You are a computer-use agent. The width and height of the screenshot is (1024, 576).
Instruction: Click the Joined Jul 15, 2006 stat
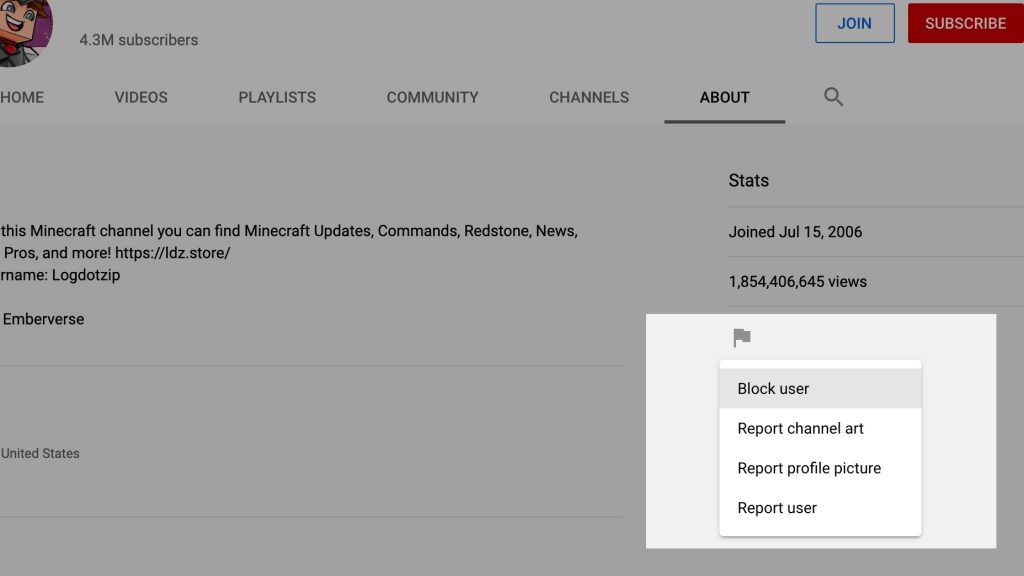pyautogui.click(x=795, y=232)
